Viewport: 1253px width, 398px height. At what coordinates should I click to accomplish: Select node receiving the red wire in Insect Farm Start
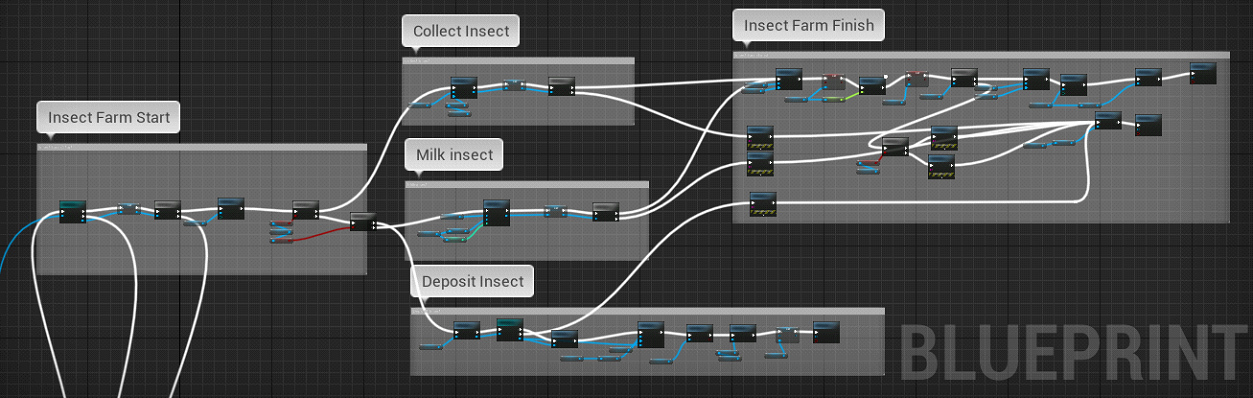coord(363,222)
